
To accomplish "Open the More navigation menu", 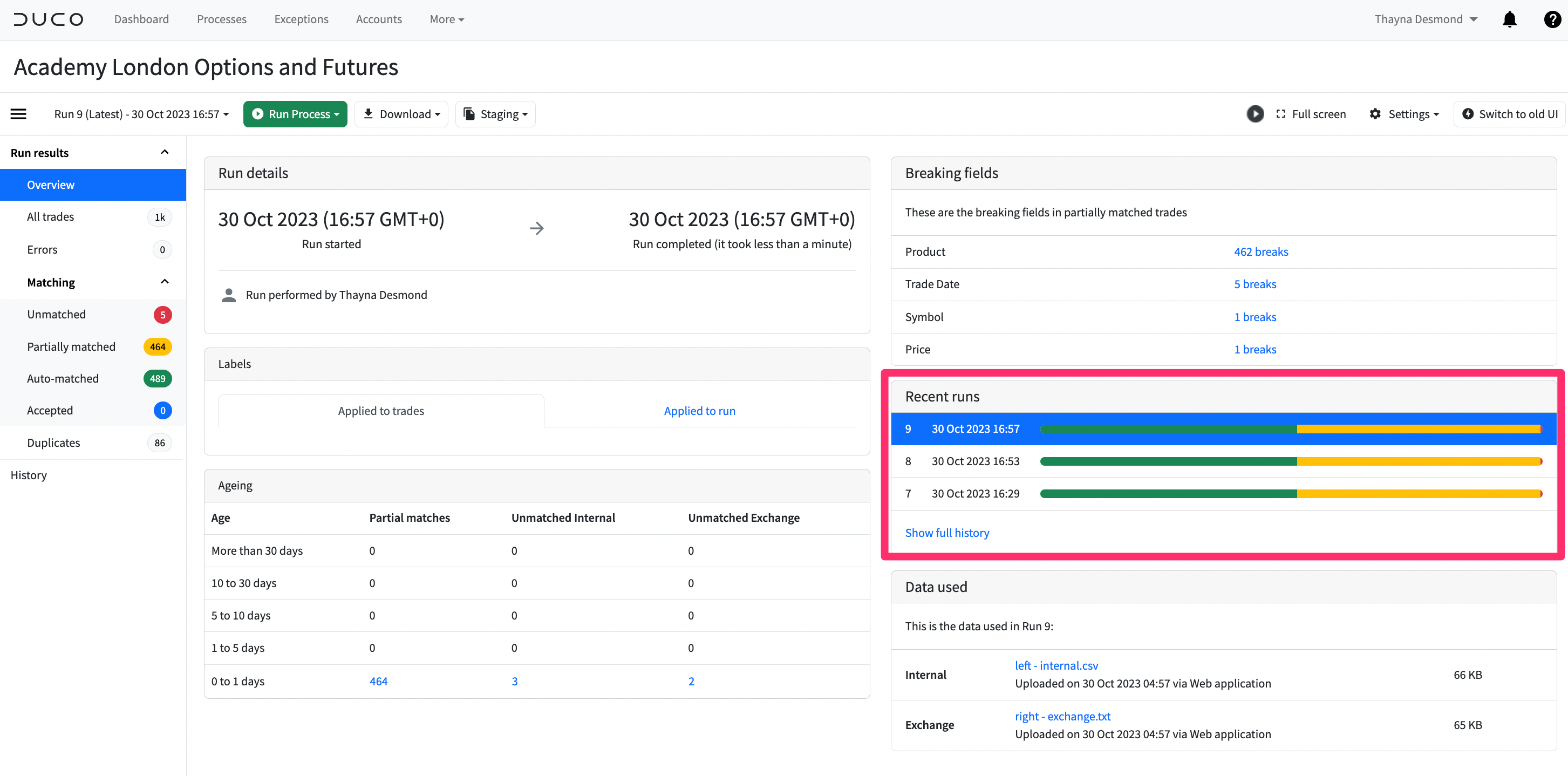I will click(447, 19).
